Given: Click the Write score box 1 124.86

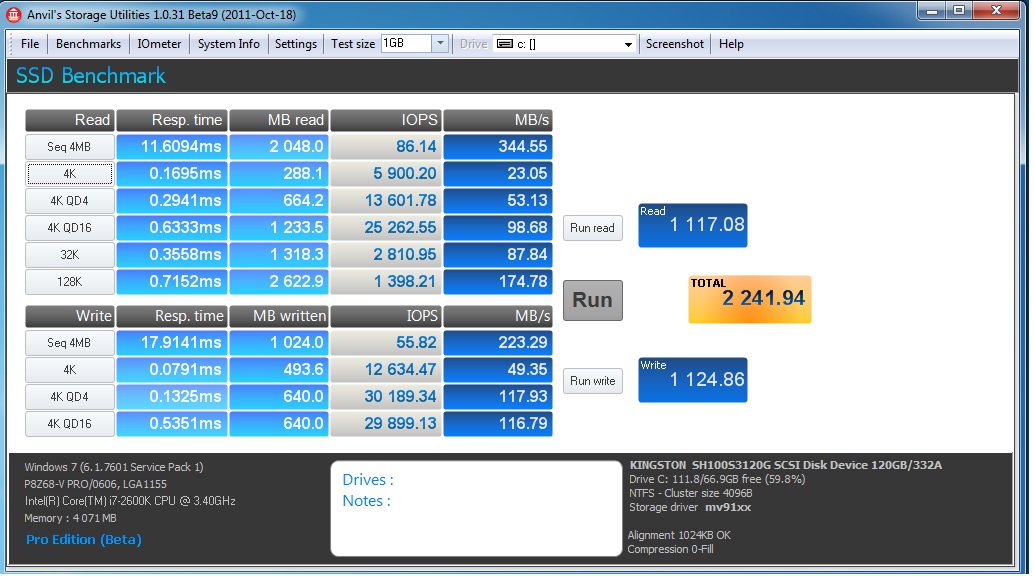Looking at the screenshot, I should click(x=693, y=381).
